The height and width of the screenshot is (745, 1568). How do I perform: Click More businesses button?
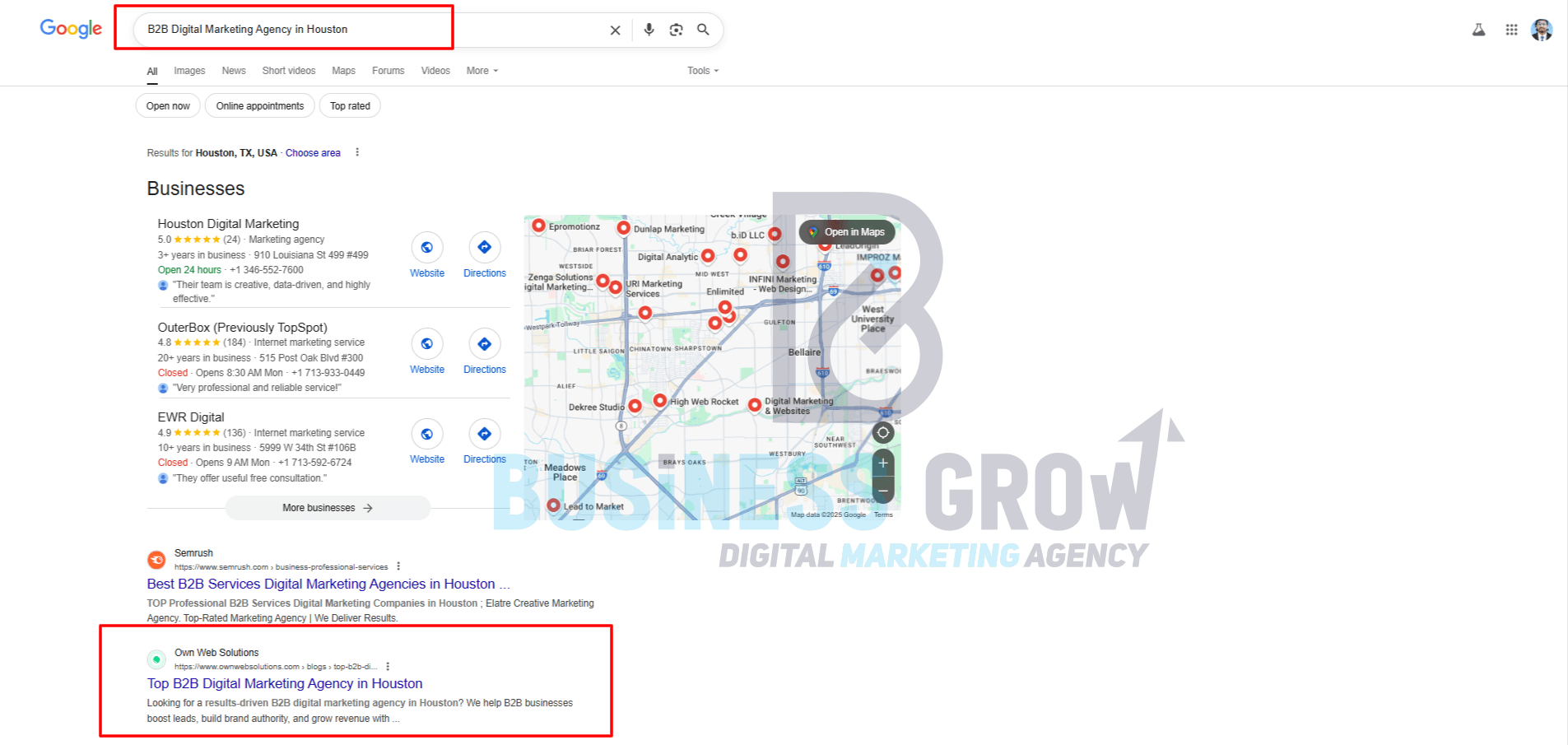point(328,508)
